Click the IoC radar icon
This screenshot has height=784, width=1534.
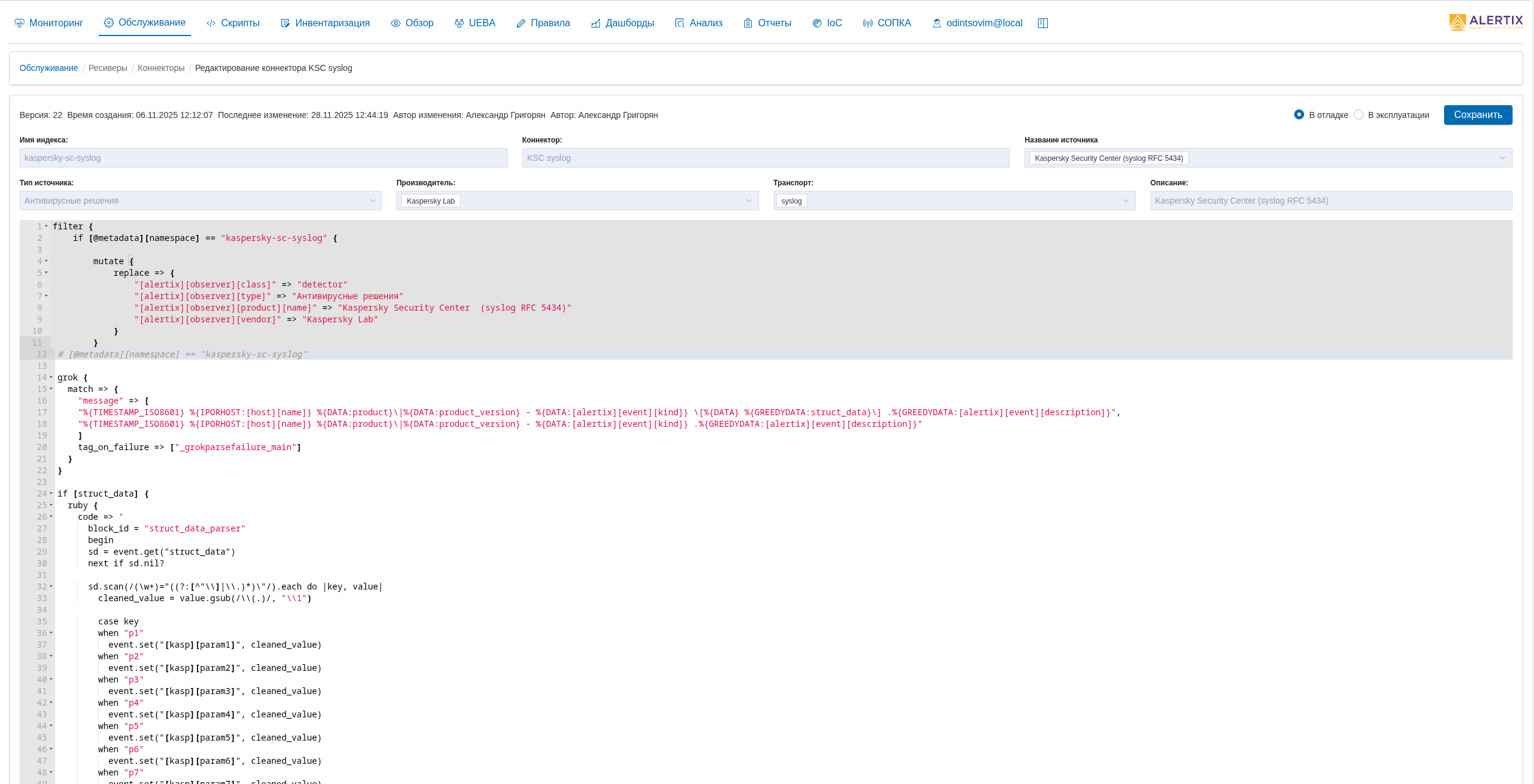pyautogui.click(x=817, y=23)
